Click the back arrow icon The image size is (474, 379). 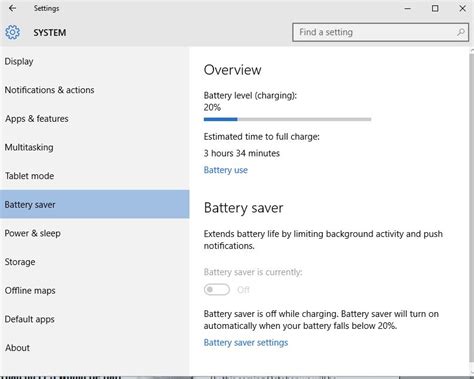pos(12,8)
